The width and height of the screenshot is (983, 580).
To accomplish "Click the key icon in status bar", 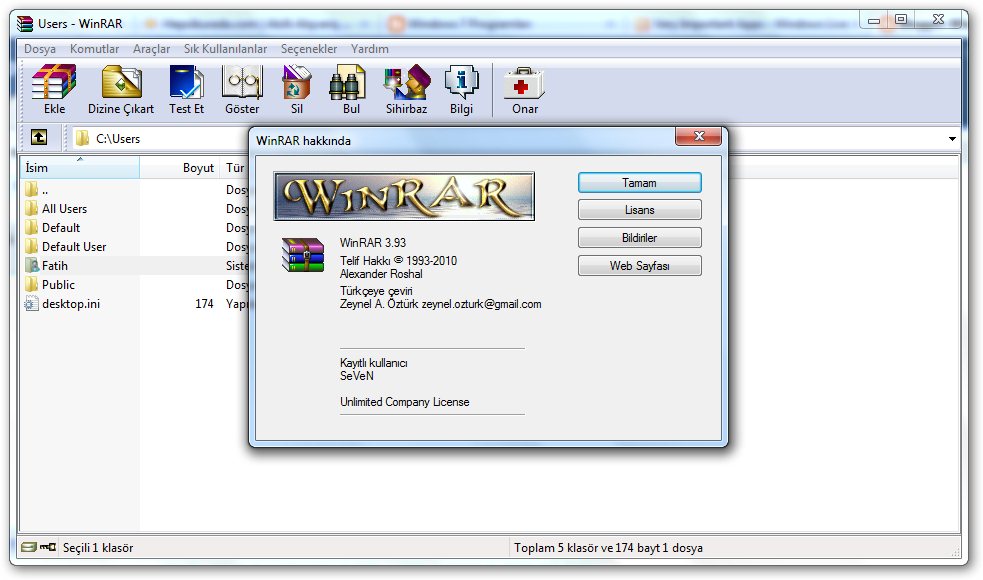I will [x=48, y=547].
